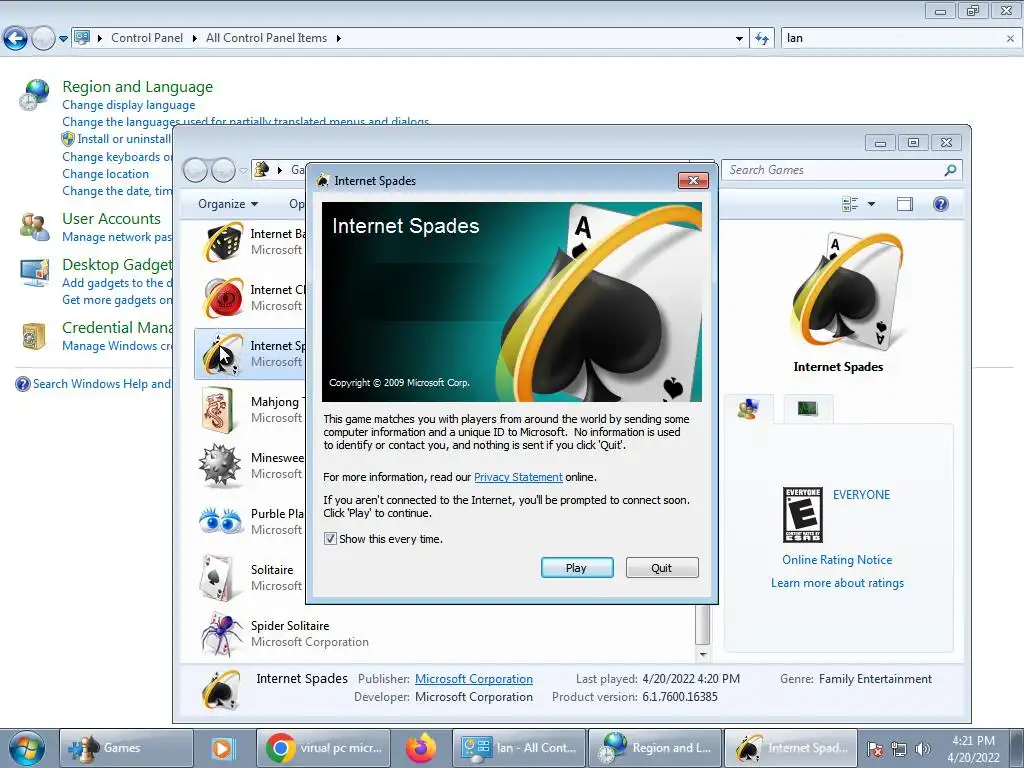Screen dimensions: 1024x768
Task: Click the User Accounts people icon
Action: click(x=34, y=227)
